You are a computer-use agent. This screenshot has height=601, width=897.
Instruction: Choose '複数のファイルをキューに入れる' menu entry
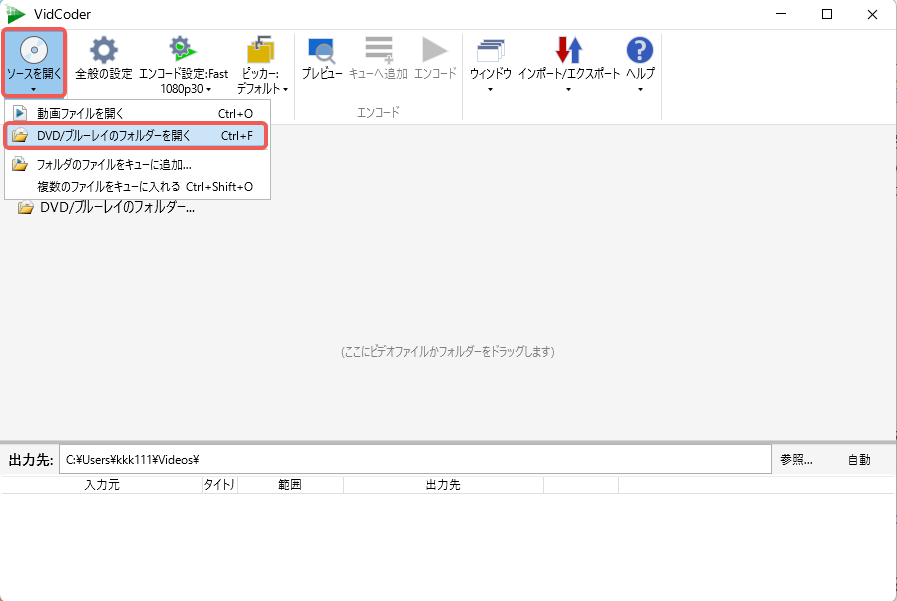pos(108,186)
